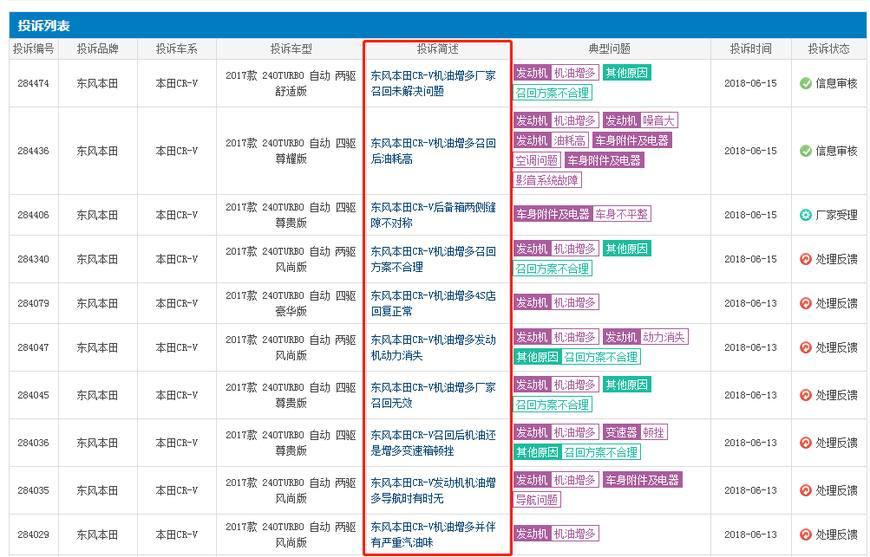
Task: Click 机油增多 tag in row 284029
Action: 575,534
